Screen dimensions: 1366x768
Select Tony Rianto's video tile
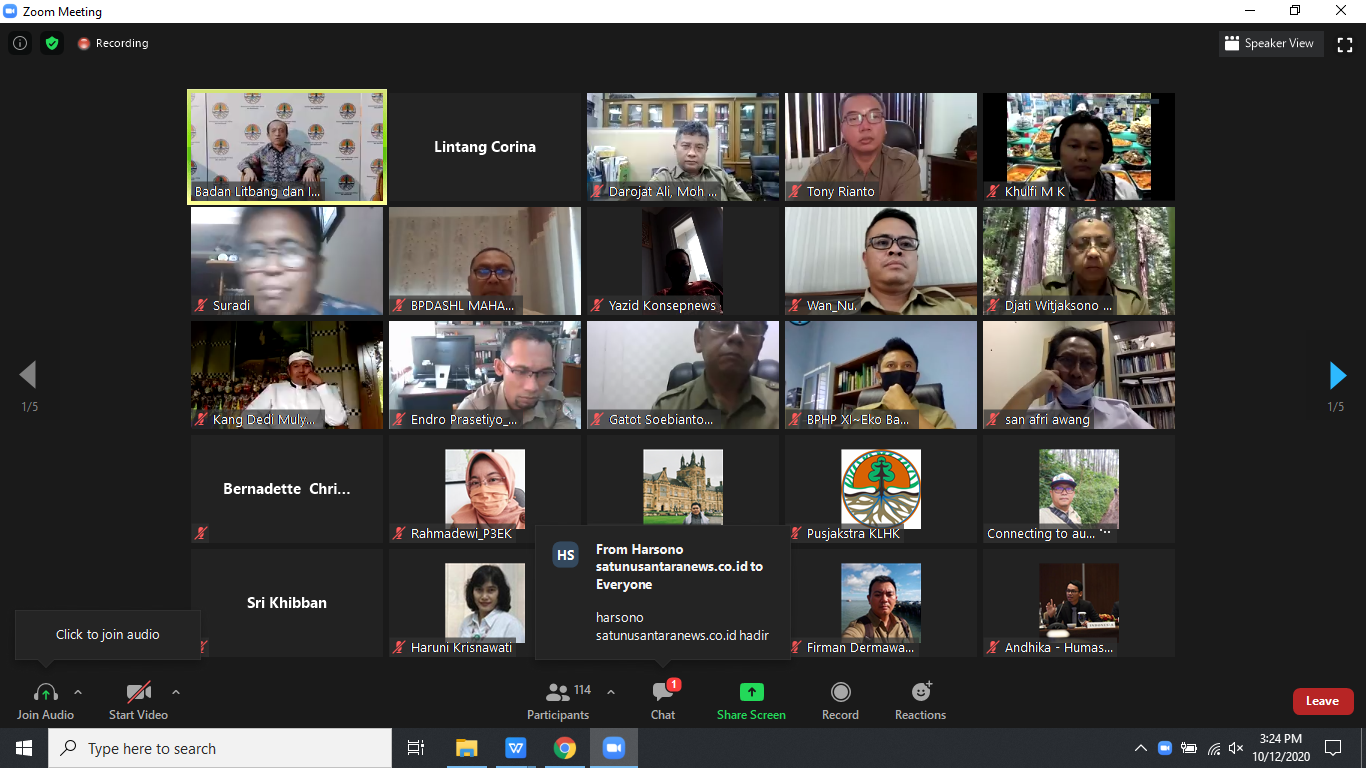[x=880, y=146]
